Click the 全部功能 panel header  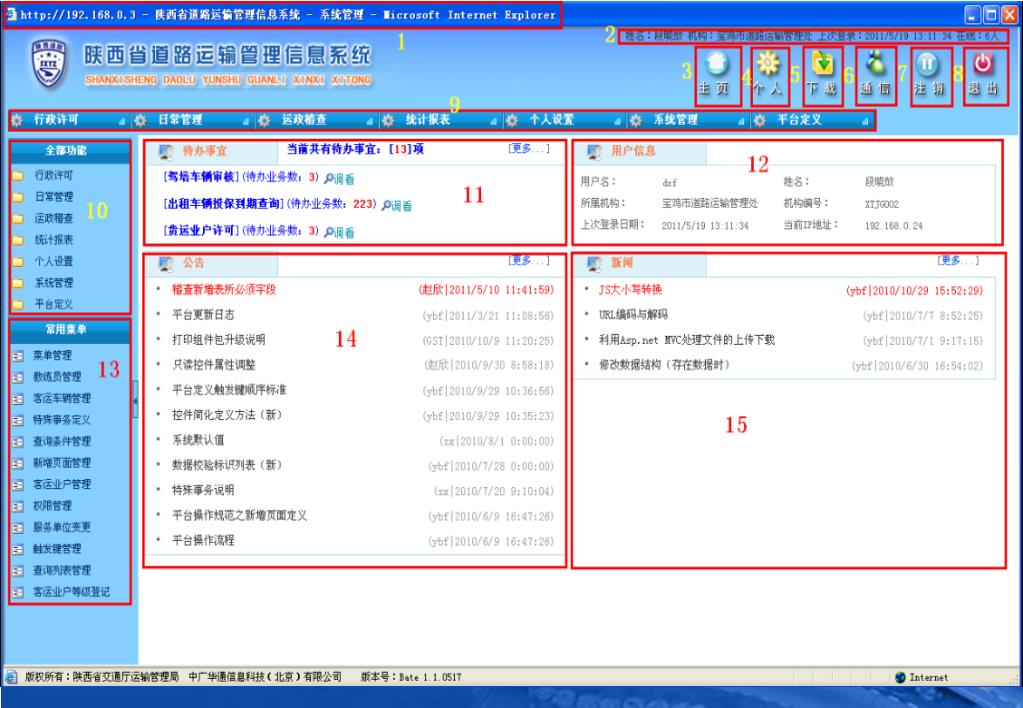click(70, 151)
